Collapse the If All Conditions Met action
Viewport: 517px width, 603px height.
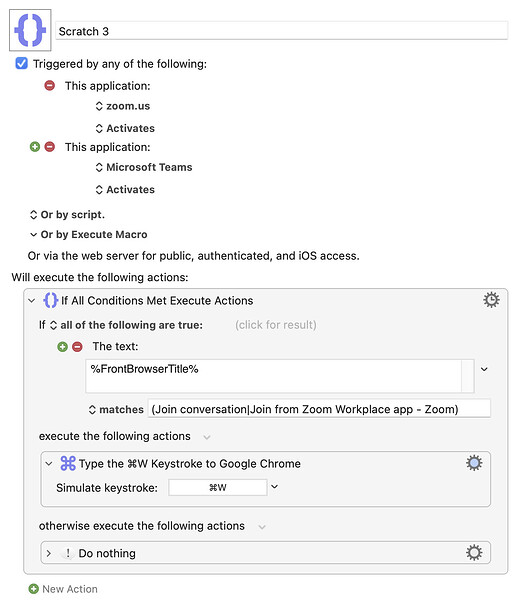(32, 301)
